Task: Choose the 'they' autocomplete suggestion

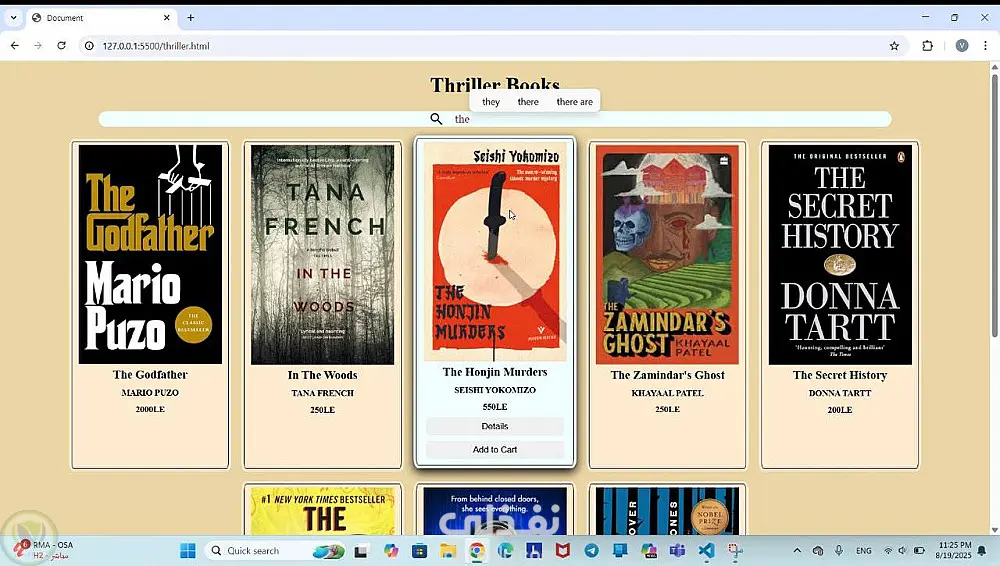Action: coord(491,101)
